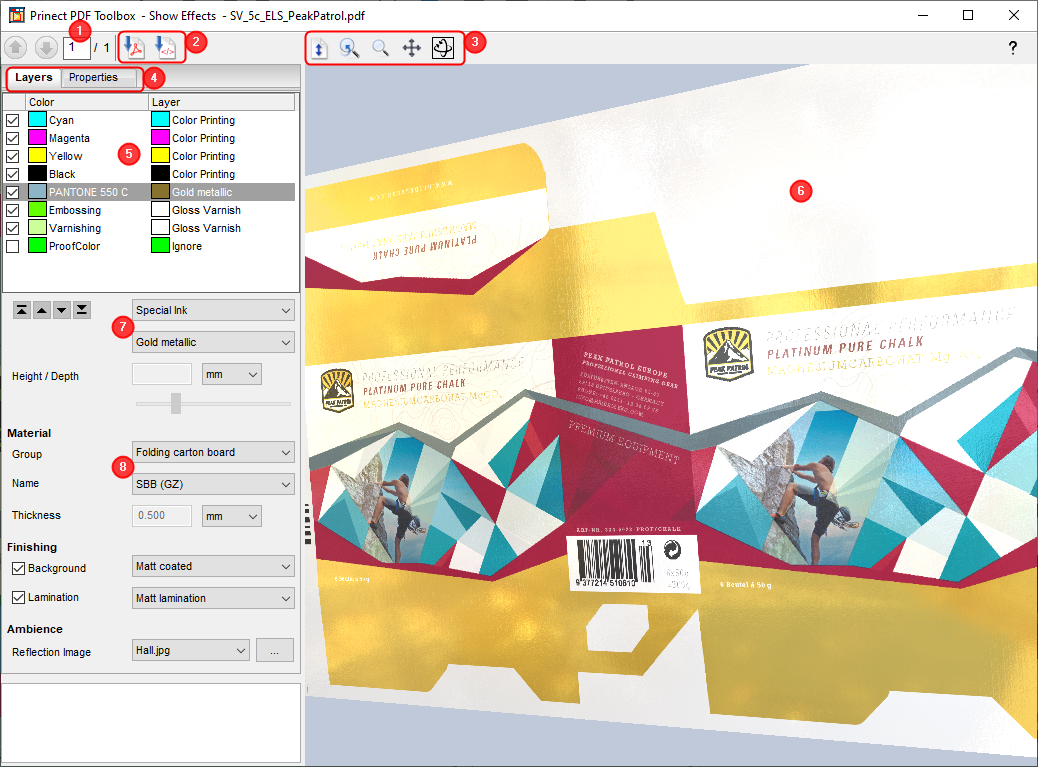Select the pan move tool

pos(411,48)
